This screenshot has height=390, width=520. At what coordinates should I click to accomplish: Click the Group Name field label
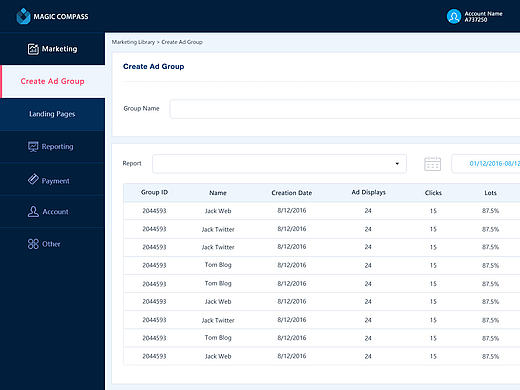(141, 109)
